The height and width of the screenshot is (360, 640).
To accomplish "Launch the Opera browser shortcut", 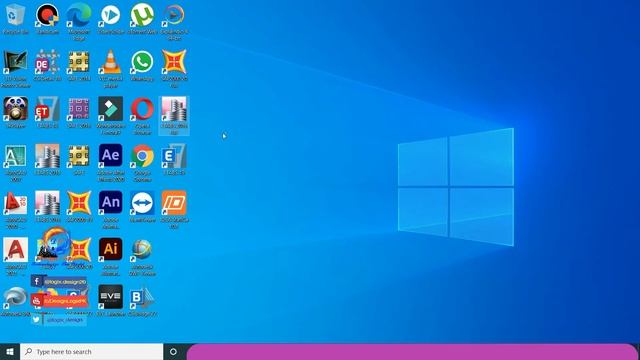I will pos(142,109).
